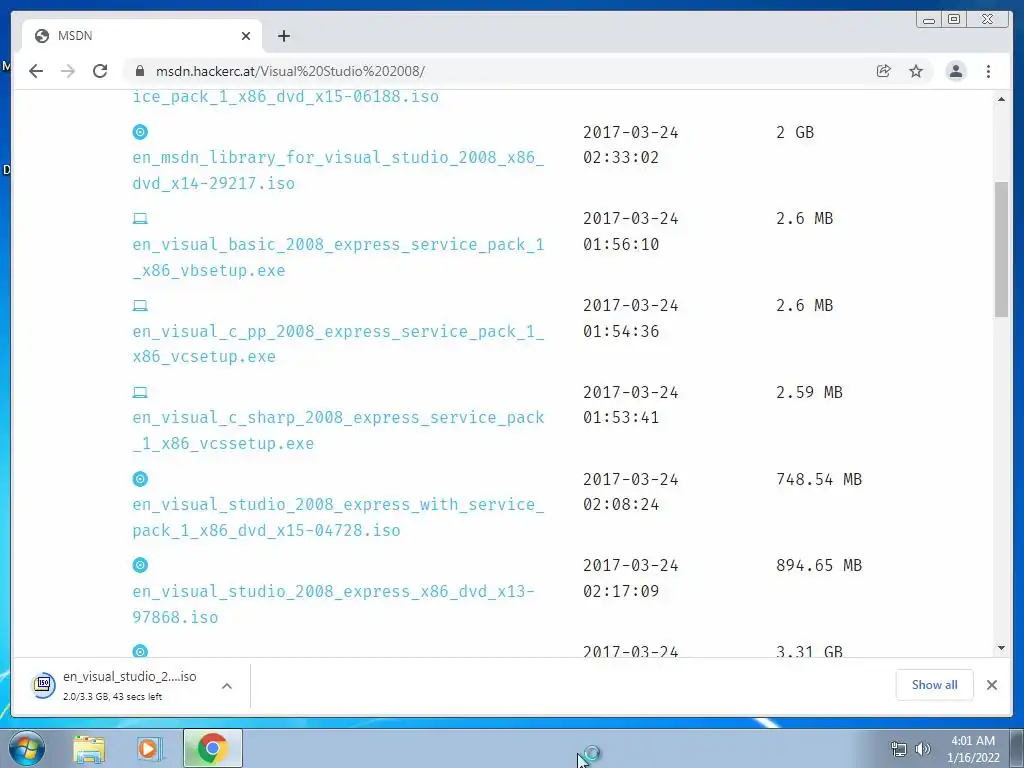Open Chrome three-dot menu

tap(988, 71)
